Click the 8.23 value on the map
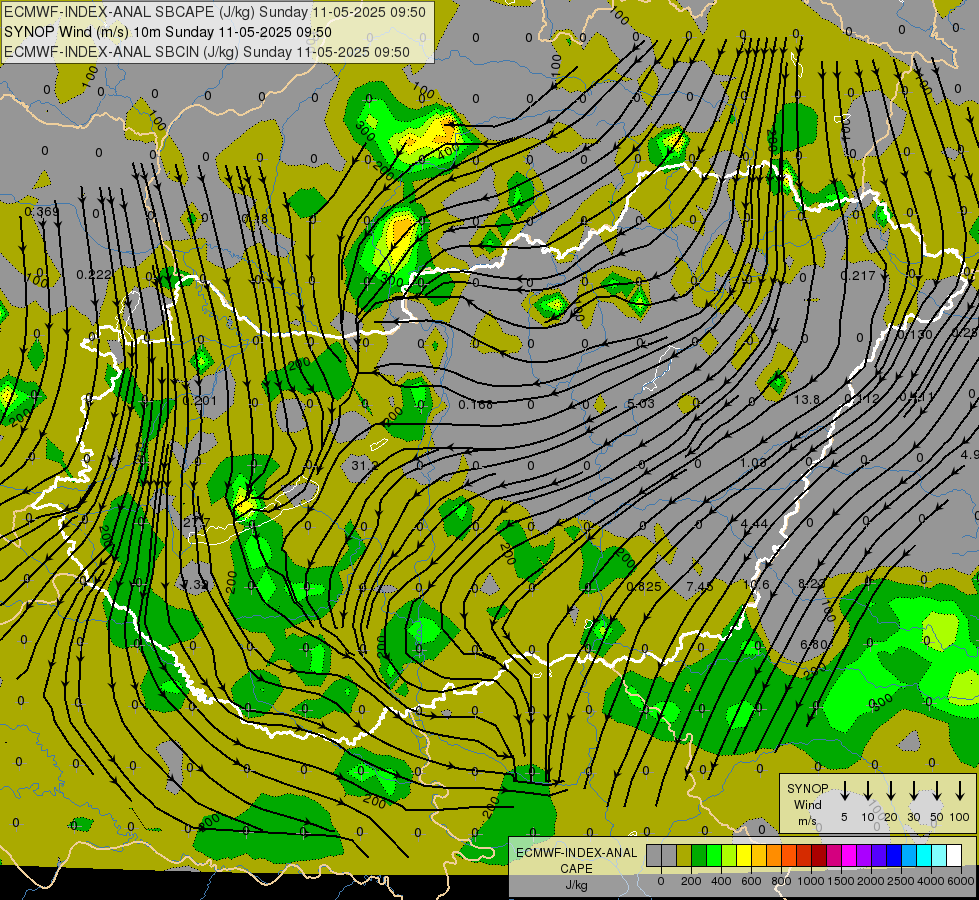This screenshot has height=900, width=979. pyautogui.click(x=812, y=583)
